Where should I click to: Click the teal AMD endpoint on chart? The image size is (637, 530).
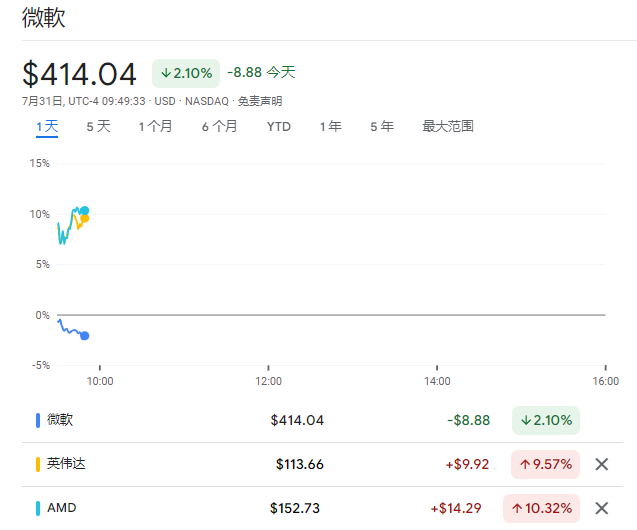coord(84,211)
